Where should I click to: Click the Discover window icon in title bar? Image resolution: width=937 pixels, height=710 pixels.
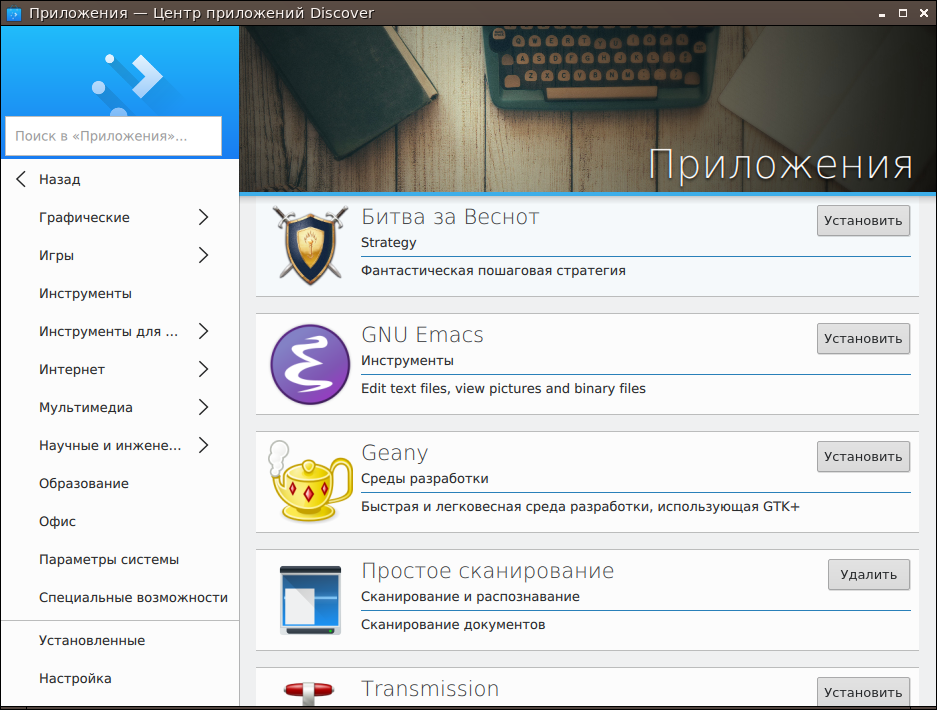[x=14, y=13]
